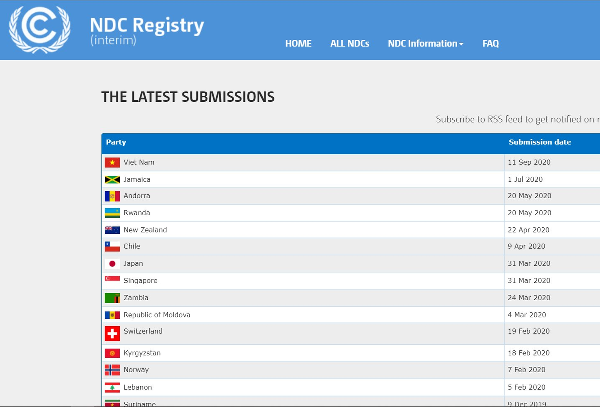Open the Viet Nam submission
600x407 pixels.
pyautogui.click(x=139, y=163)
